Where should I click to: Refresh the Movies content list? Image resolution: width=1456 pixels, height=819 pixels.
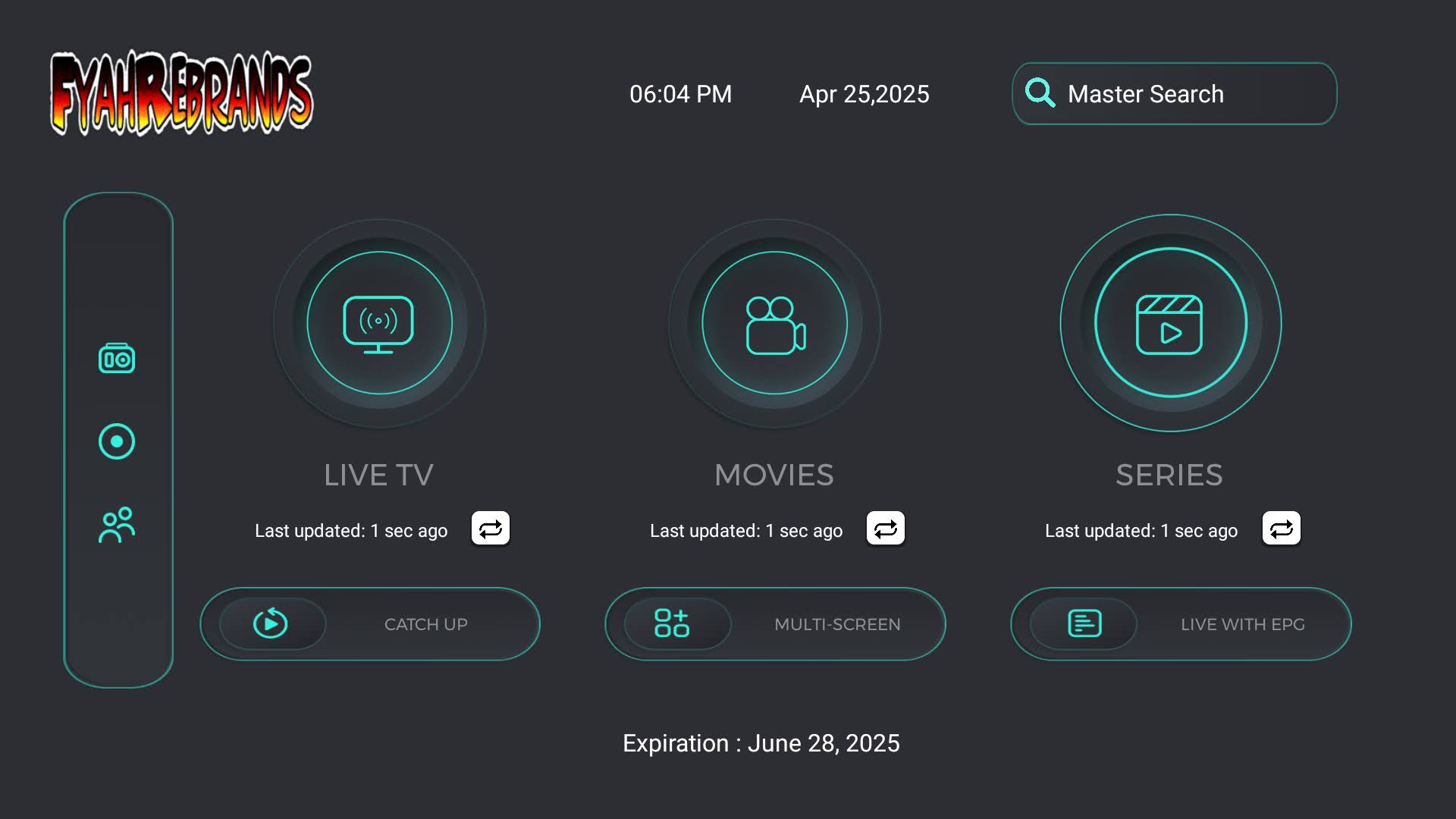pyautogui.click(x=886, y=529)
